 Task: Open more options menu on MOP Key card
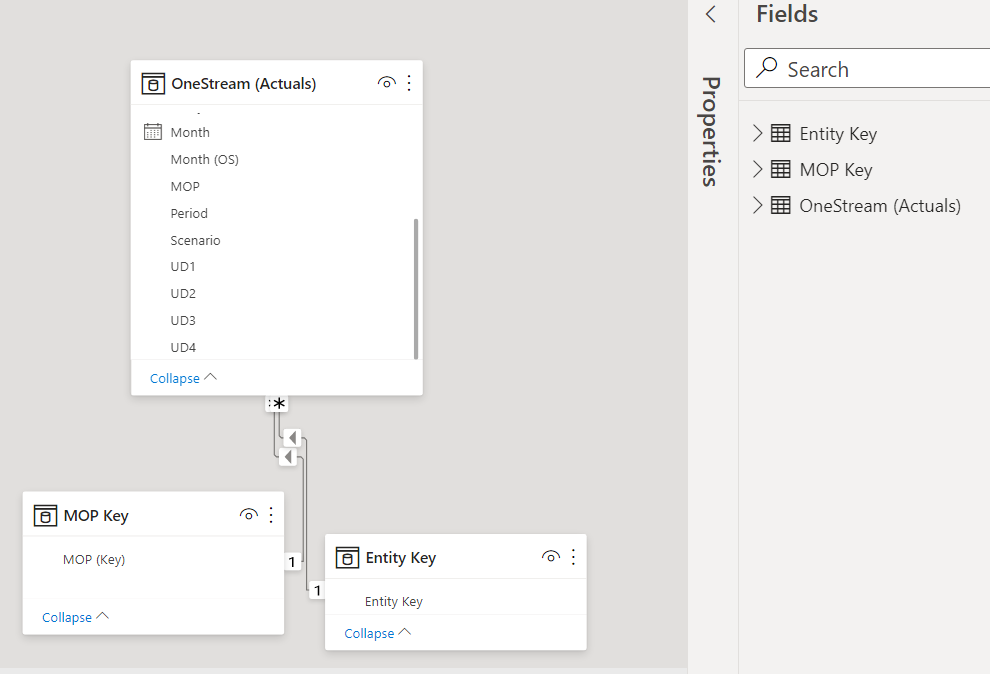tap(271, 515)
